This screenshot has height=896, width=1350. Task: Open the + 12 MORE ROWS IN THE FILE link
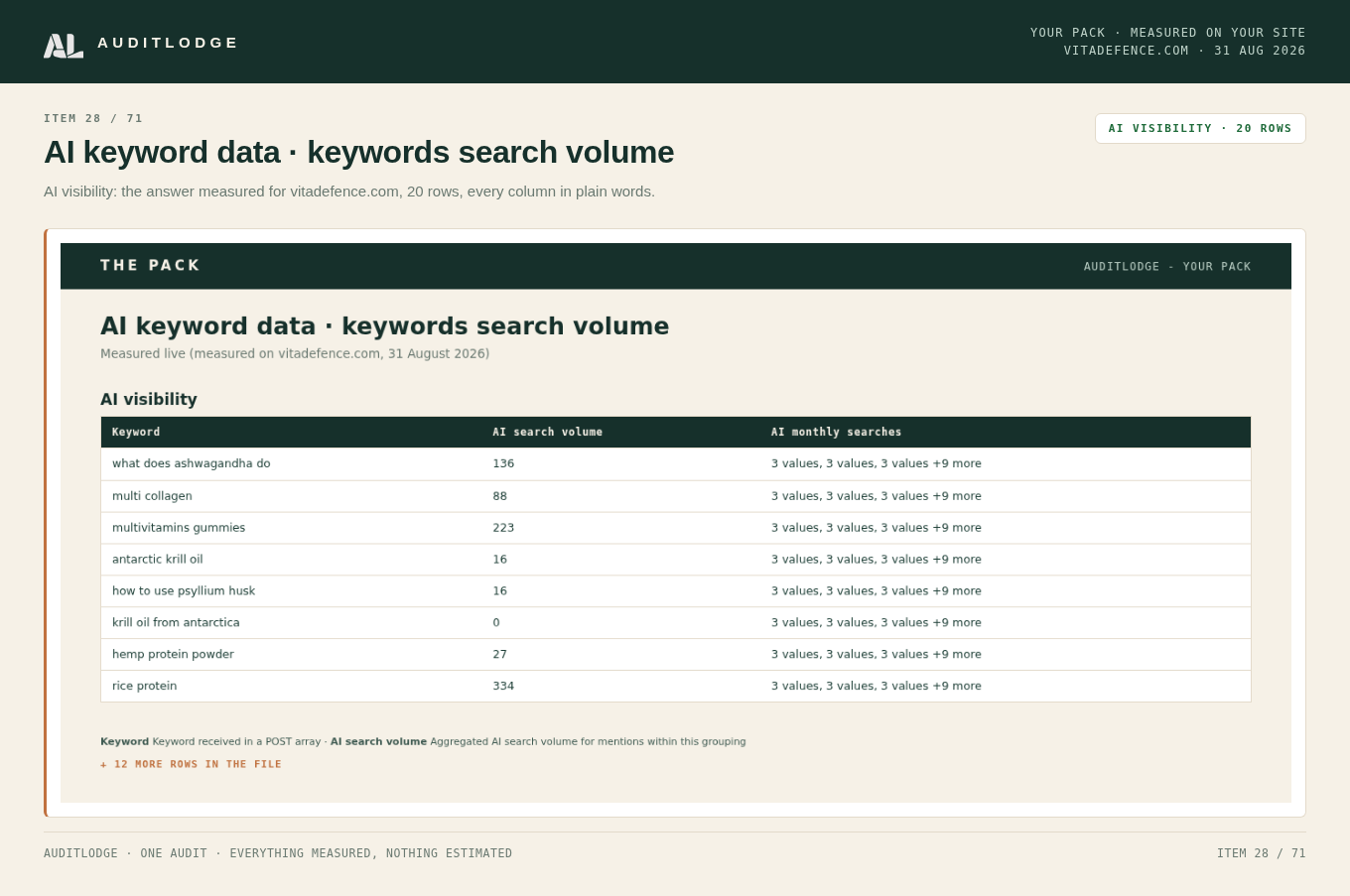[x=191, y=764]
